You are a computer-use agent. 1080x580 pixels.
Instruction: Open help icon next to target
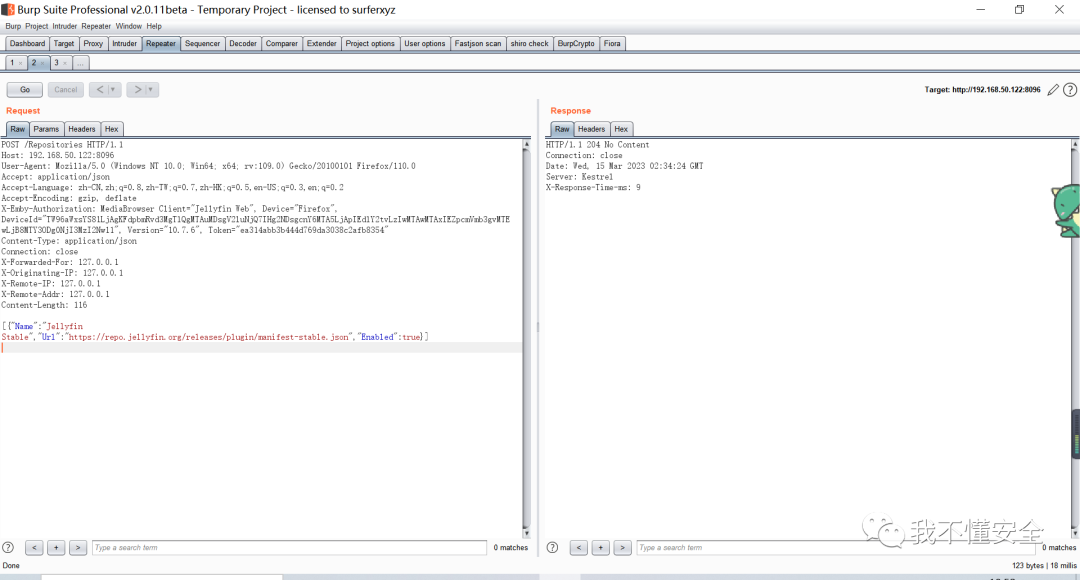(1070, 90)
